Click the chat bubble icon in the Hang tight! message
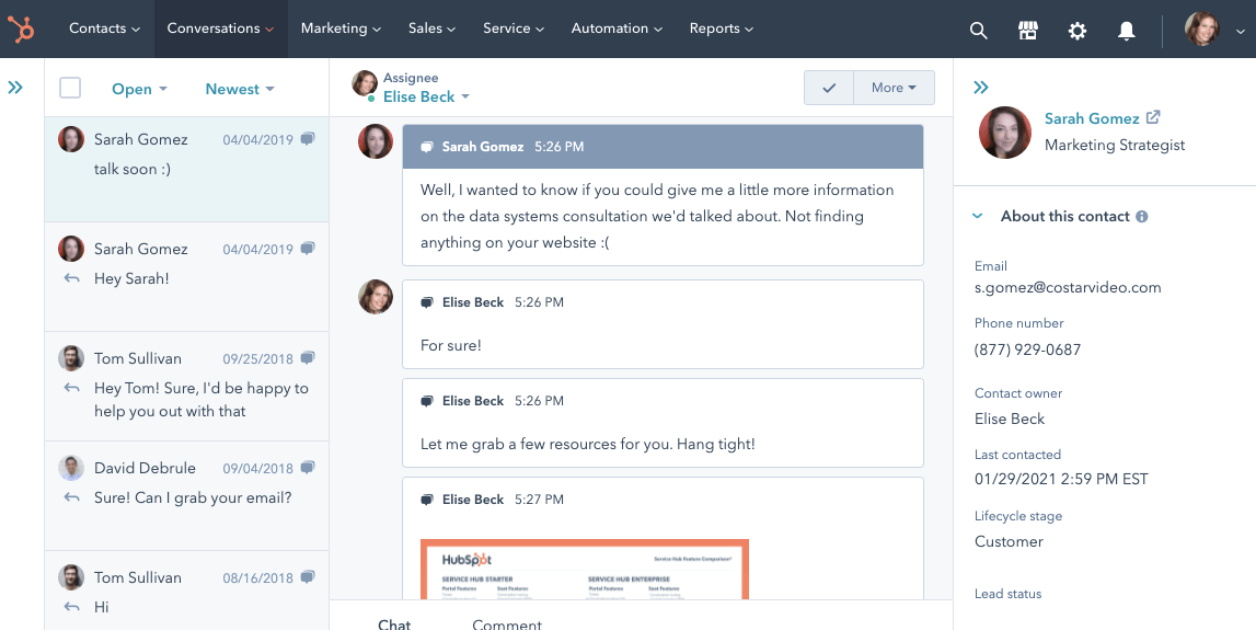 point(427,401)
